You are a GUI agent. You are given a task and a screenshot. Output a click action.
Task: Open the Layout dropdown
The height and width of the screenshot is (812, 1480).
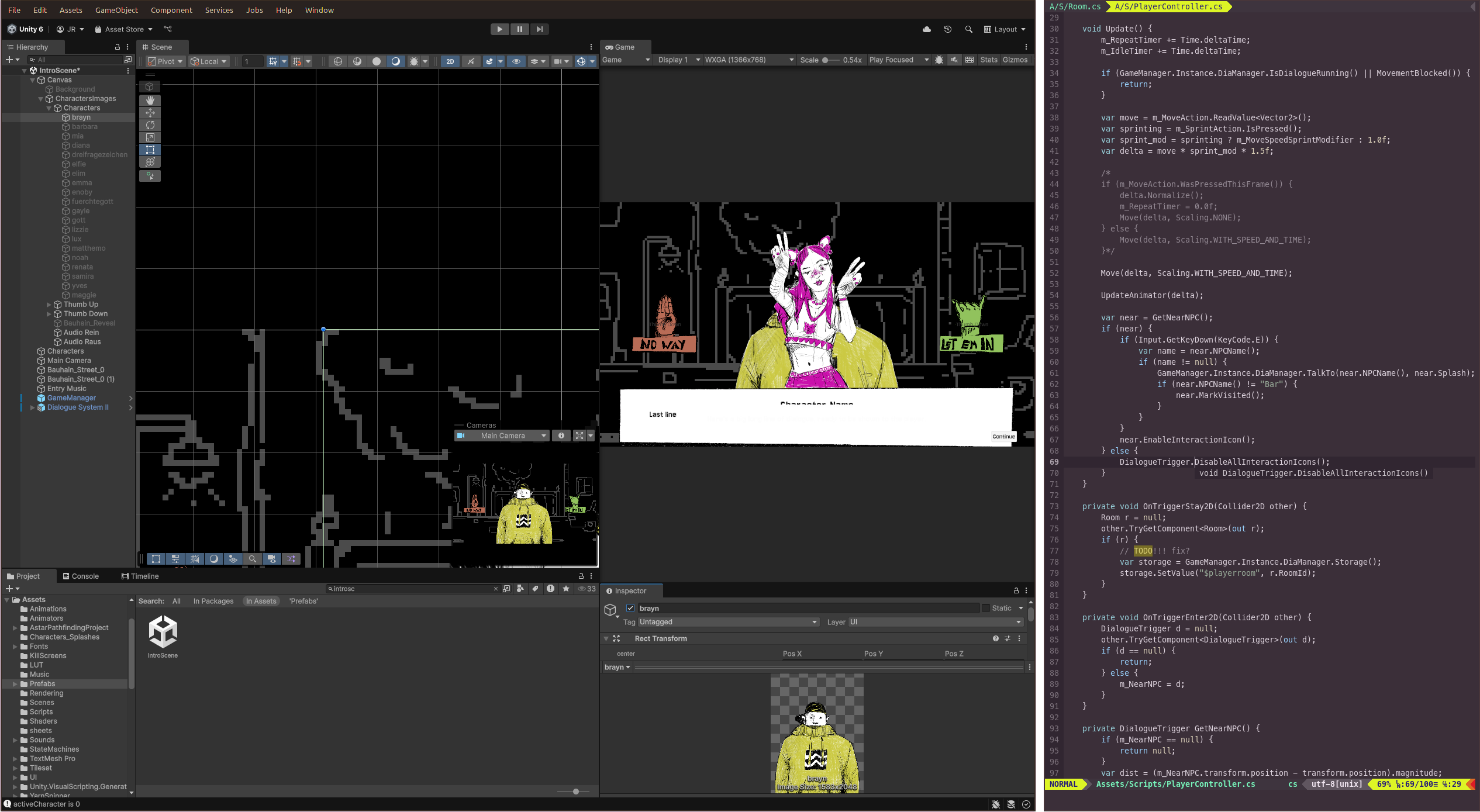[1005, 29]
